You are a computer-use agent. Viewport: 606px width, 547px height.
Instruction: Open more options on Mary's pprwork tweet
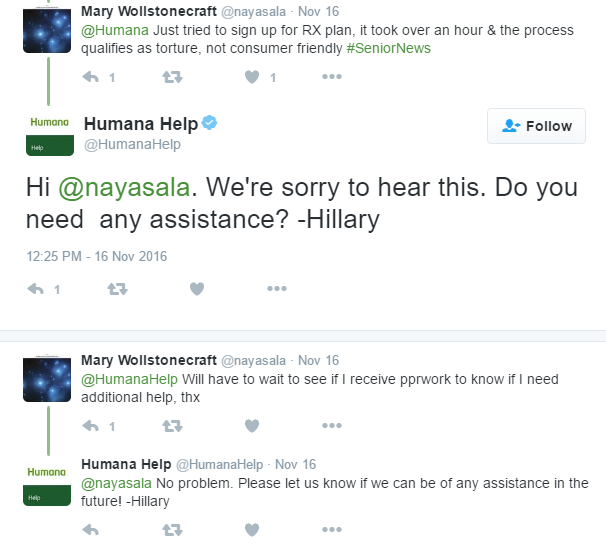pos(332,426)
